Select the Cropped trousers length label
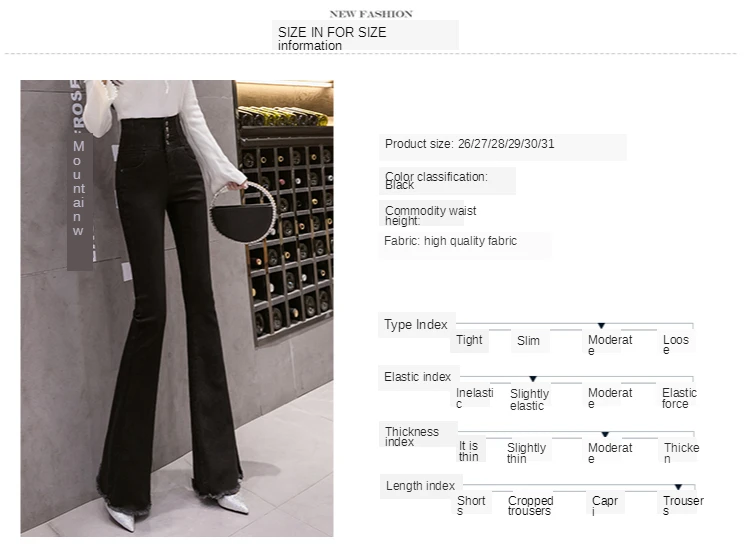 click(x=531, y=505)
